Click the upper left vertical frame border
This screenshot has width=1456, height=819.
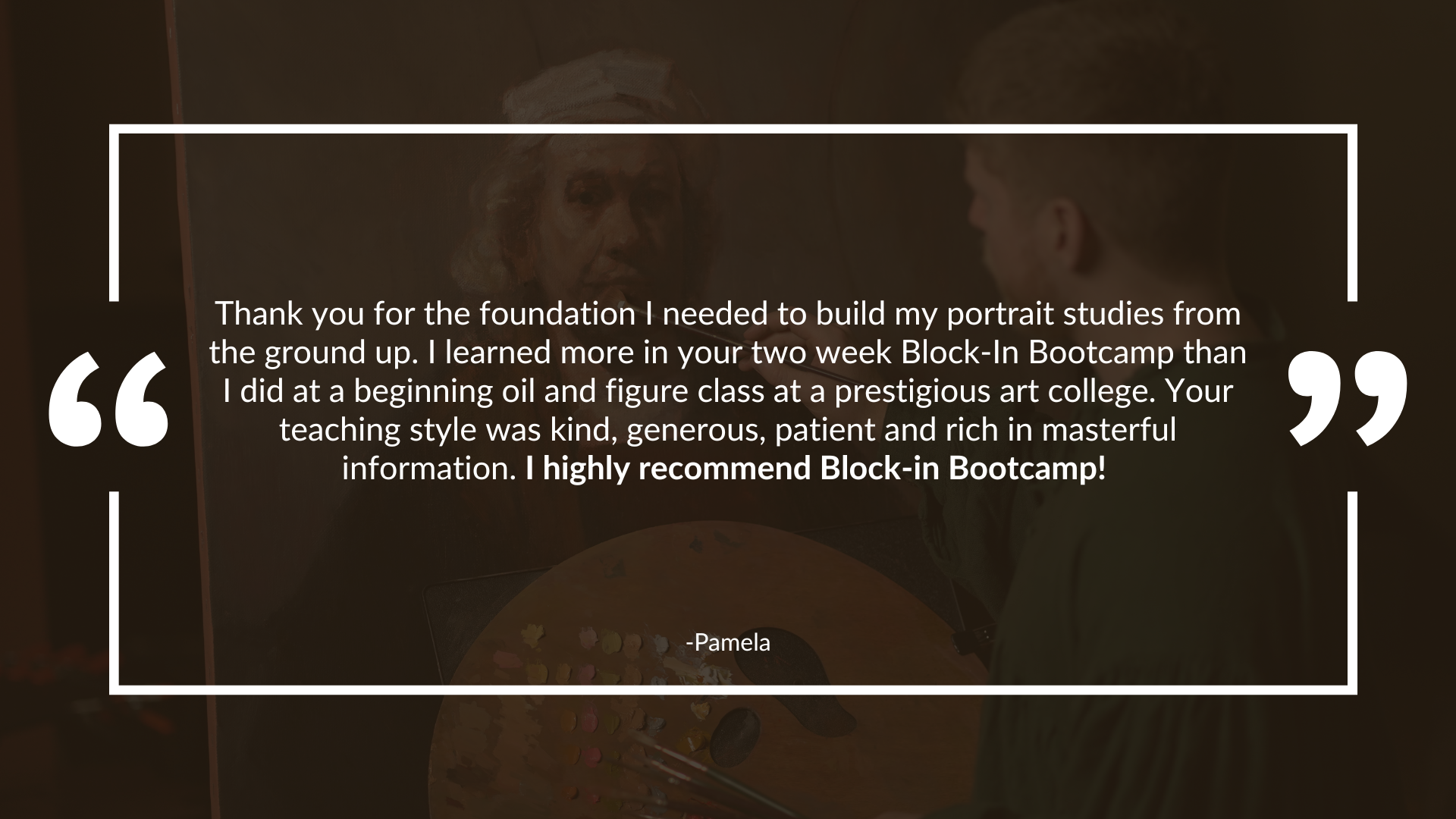tap(115, 212)
